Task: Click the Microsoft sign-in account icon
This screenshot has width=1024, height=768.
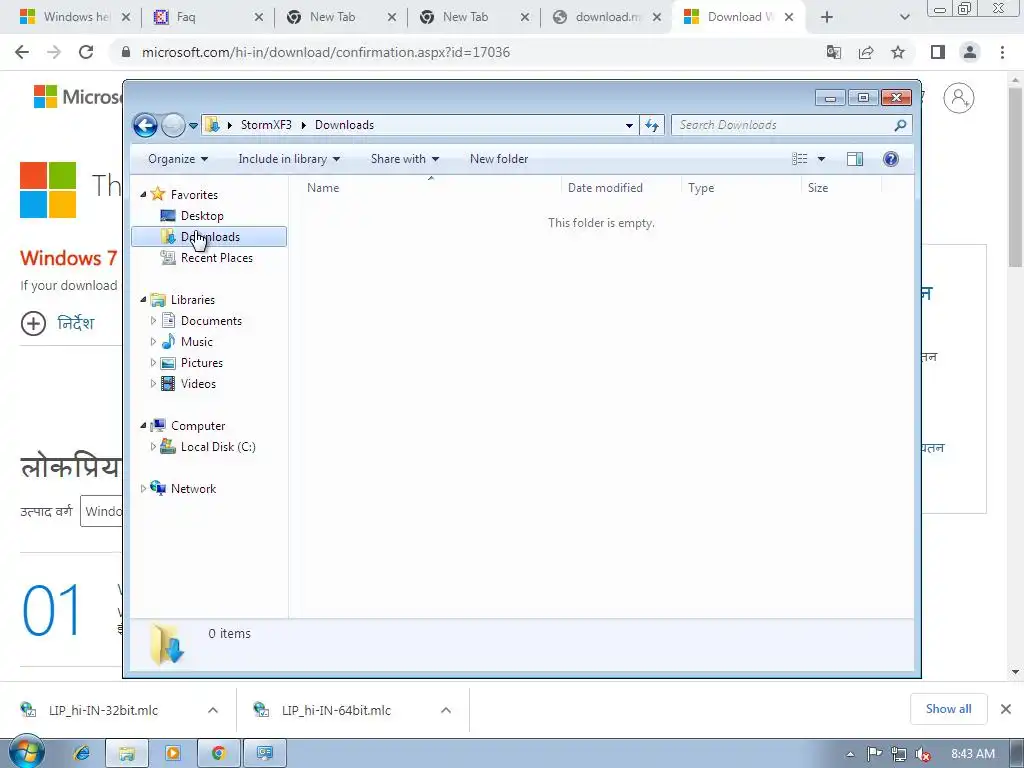Action: point(958,98)
